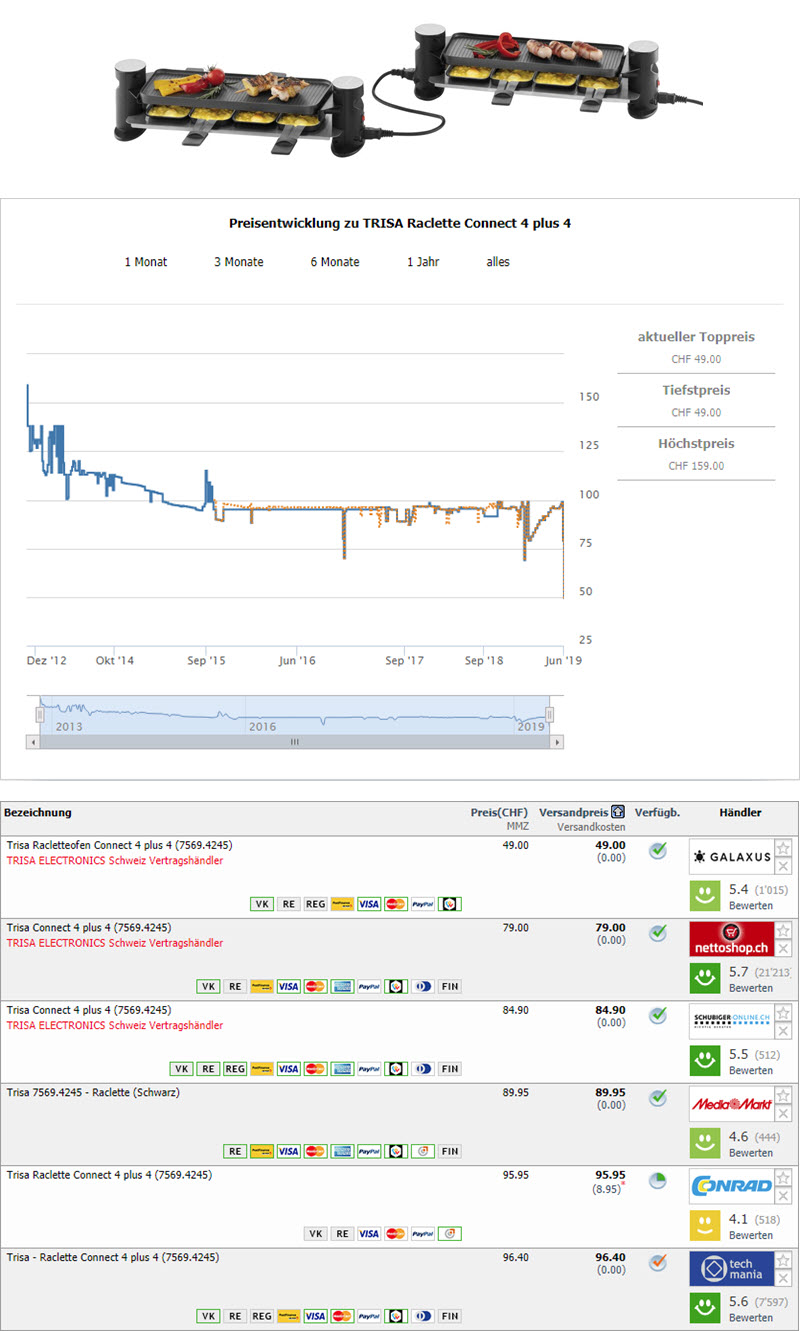The image size is (800, 1331).
Task: Open the nettoshop.ch merchant logo
Action: [x=731, y=939]
